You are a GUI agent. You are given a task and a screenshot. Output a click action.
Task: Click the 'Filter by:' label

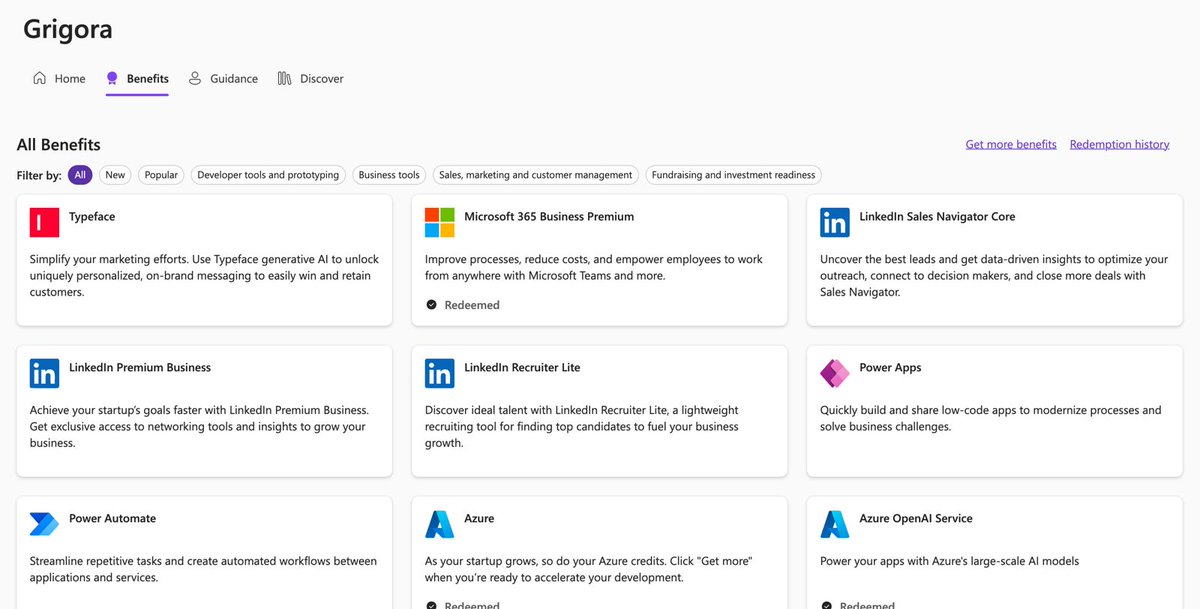tap(39, 175)
